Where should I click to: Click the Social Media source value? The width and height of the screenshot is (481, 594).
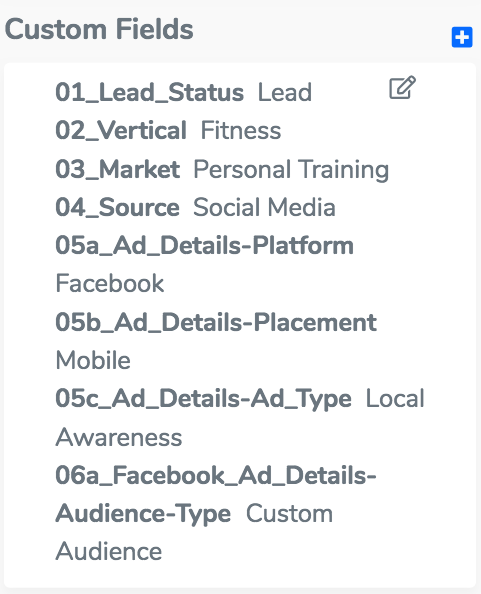(264, 207)
